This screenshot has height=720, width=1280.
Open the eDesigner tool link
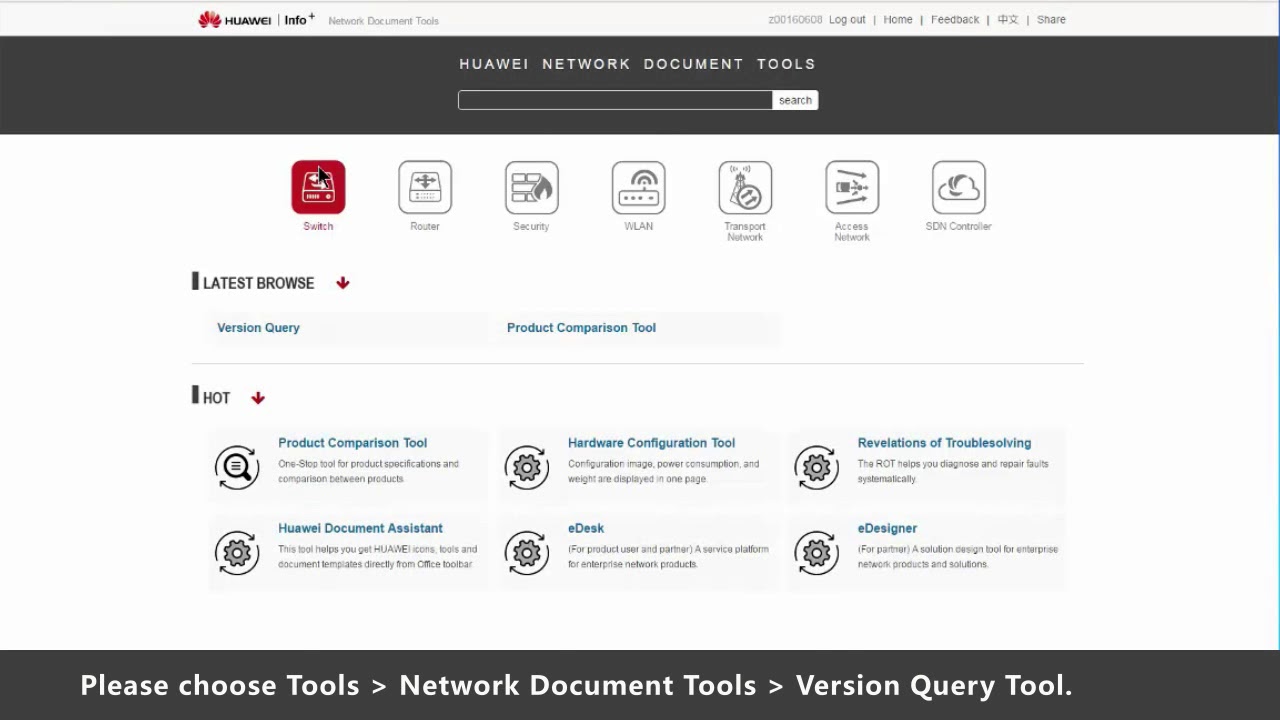click(x=887, y=528)
